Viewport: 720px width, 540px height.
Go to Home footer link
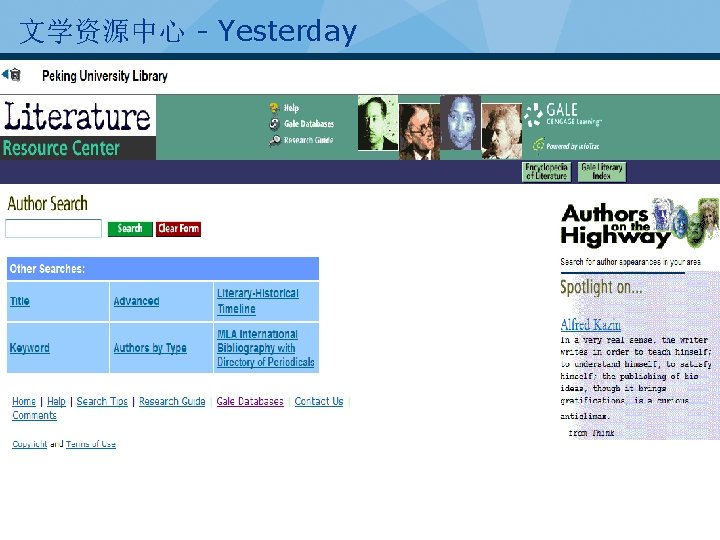tap(24, 401)
